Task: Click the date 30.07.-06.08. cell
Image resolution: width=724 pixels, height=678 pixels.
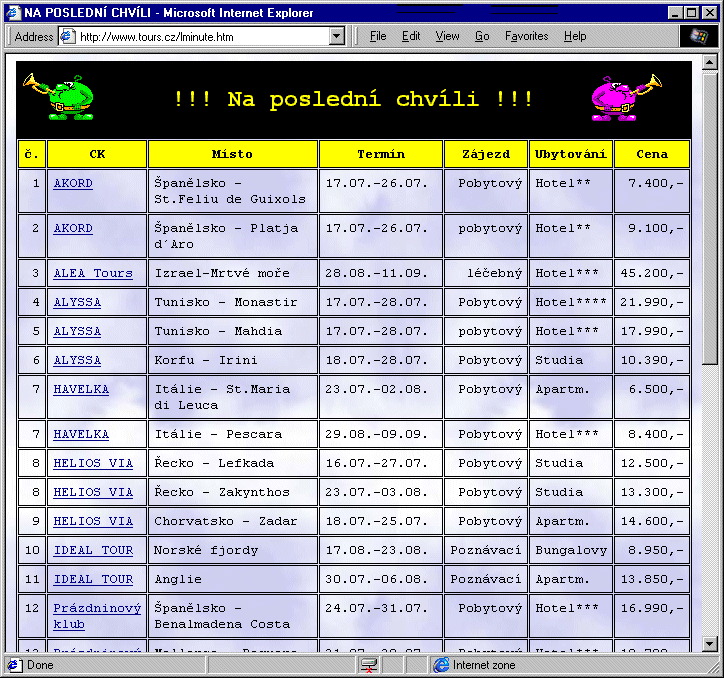Action: [381, 580]
